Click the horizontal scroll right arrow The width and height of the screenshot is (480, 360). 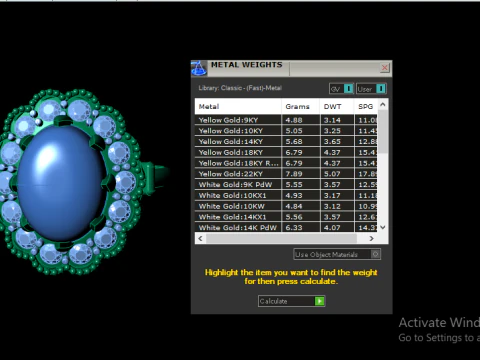coord(371,238)
